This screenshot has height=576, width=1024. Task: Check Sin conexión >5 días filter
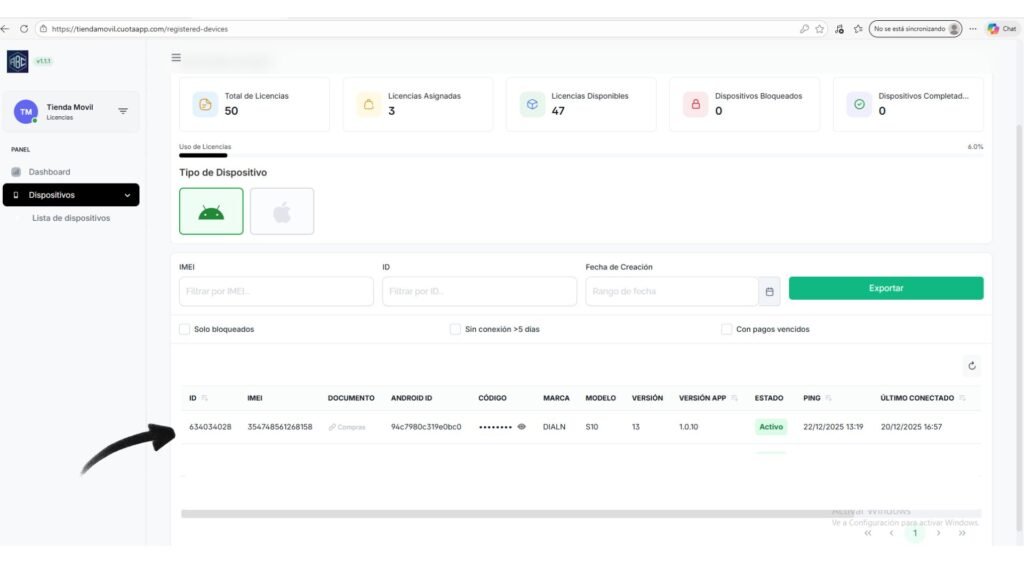pyautogui.click(x=455, y=329)
